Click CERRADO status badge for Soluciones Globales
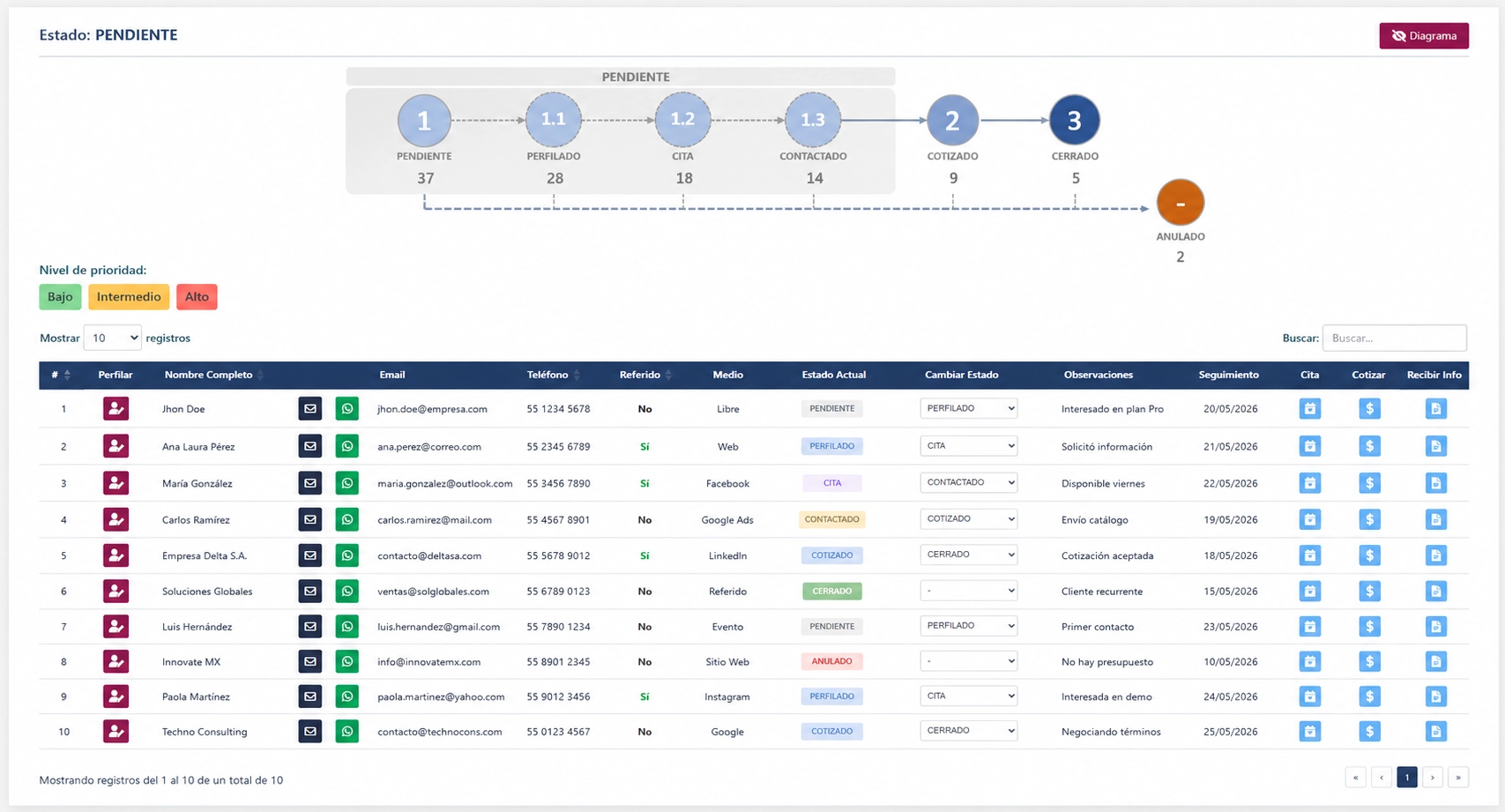 click(x=832, y=591)
